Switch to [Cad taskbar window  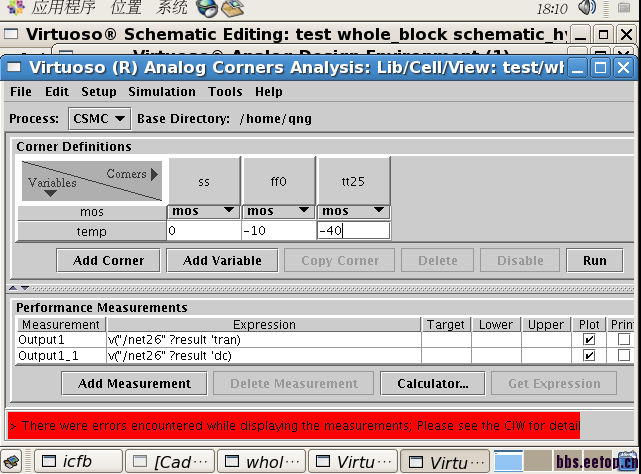[x=170, y=462]
